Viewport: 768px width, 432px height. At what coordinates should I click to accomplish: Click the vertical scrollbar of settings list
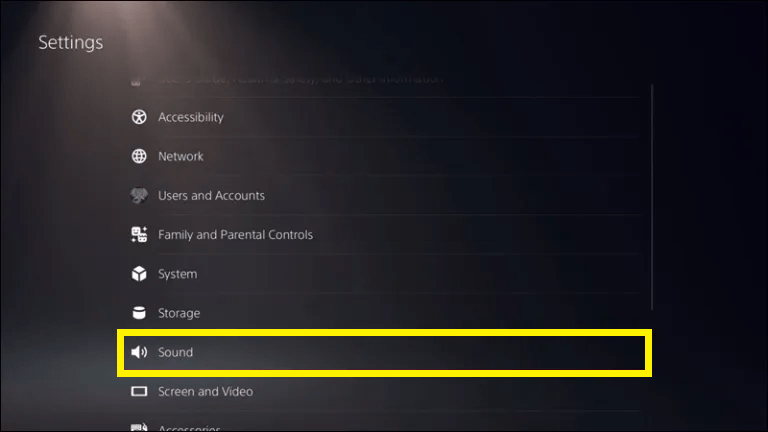pyautogui.click(x=652, y=197)
